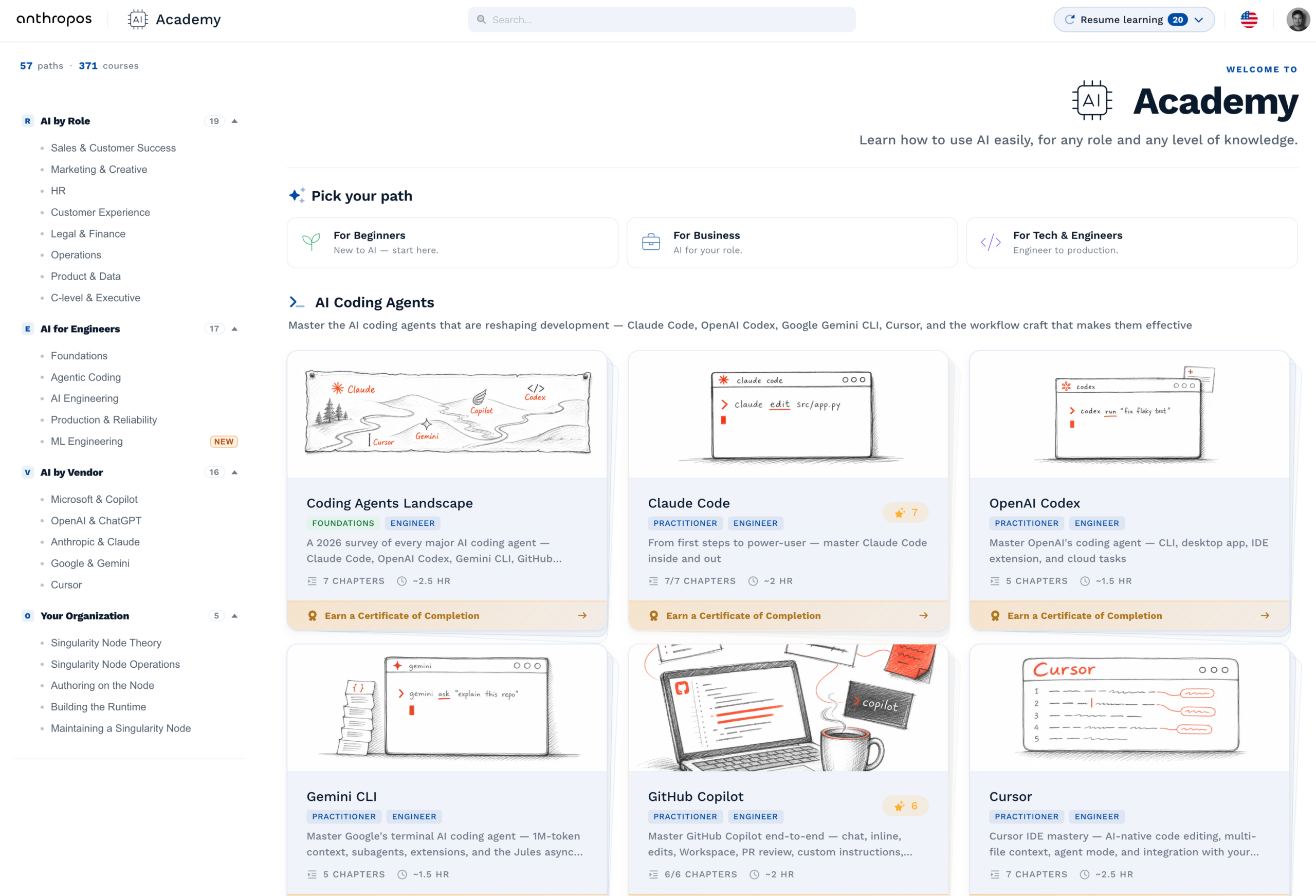Click the AI chip Academy icon in the header
This screenshot has height=896, width=1316.
tap(138, 19)
